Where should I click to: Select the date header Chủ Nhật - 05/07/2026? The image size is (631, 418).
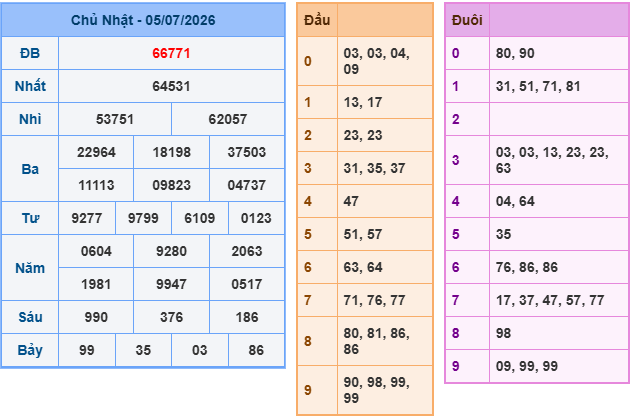[143, 20]
